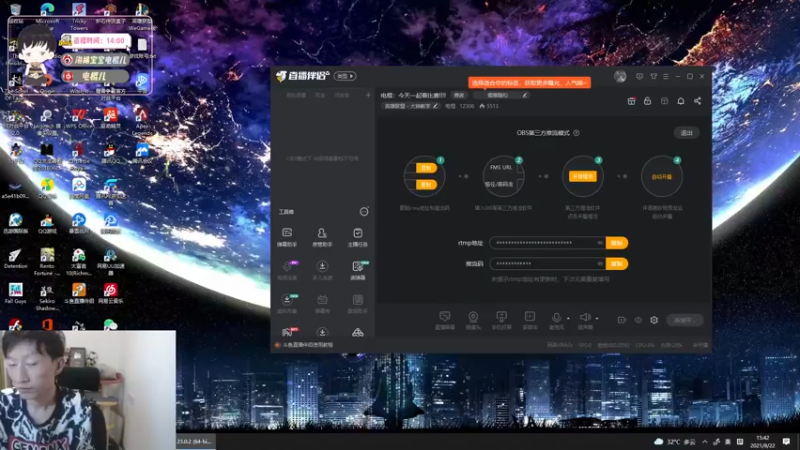
Task: Open Tricky Towers desktop shortcut
Action: pos(79,15)
